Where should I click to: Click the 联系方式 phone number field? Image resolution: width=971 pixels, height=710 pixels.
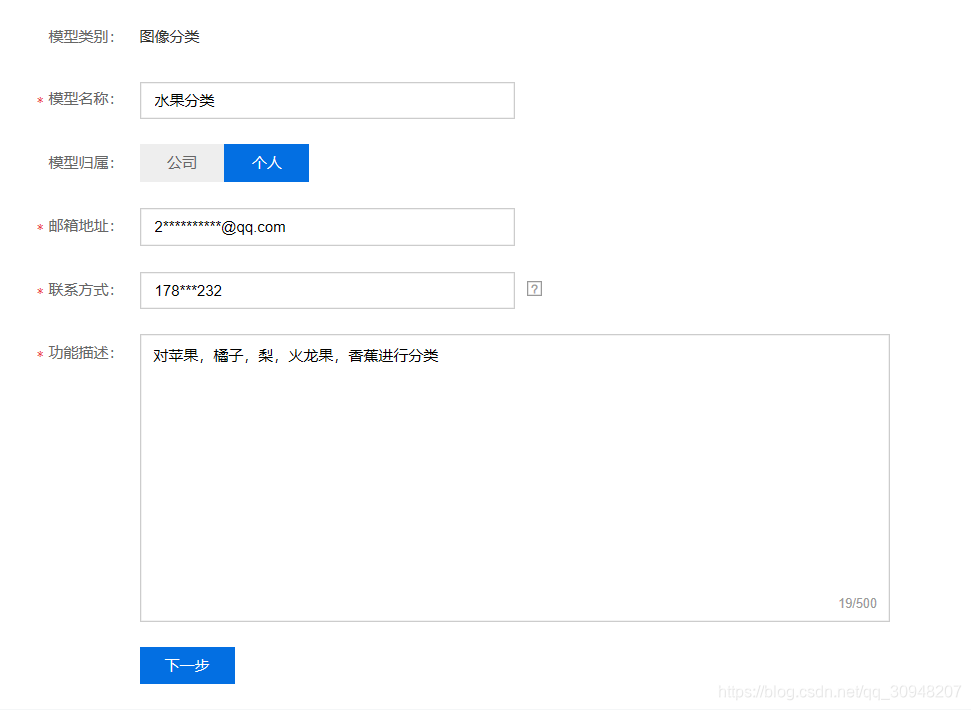pos(327,290)
